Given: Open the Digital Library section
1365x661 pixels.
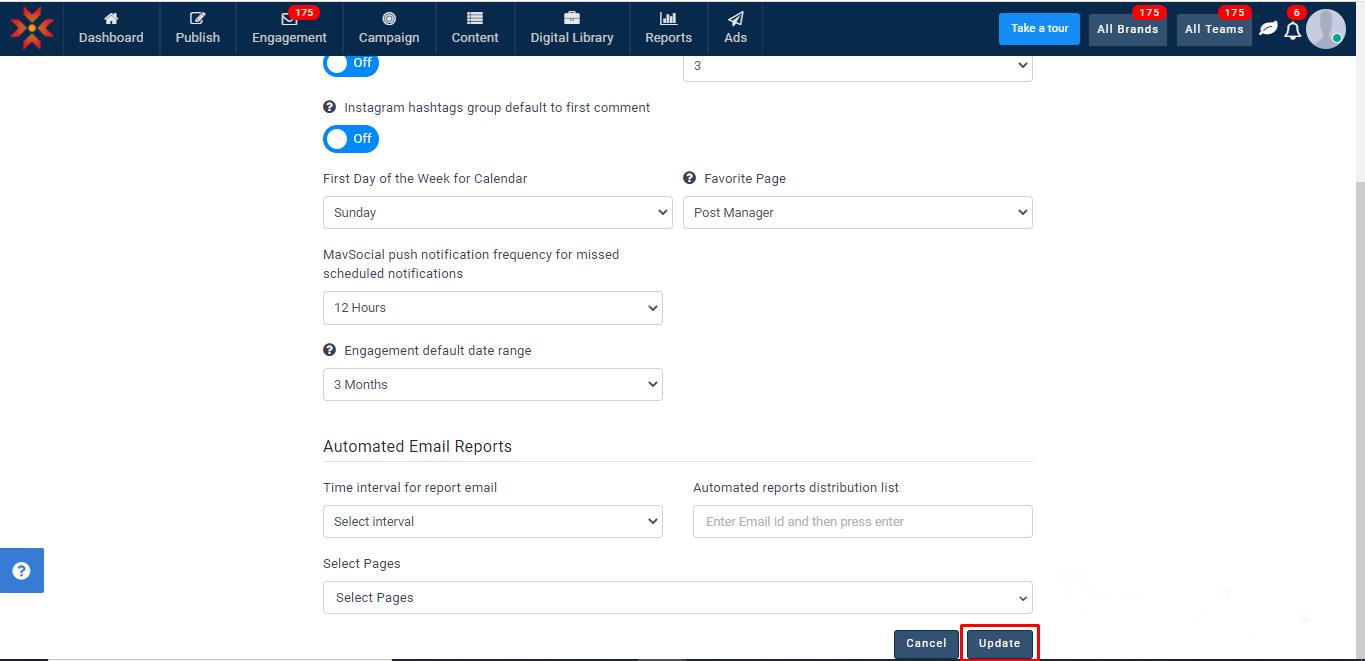Looking at the screenshot, I should (x=572, y=28).
